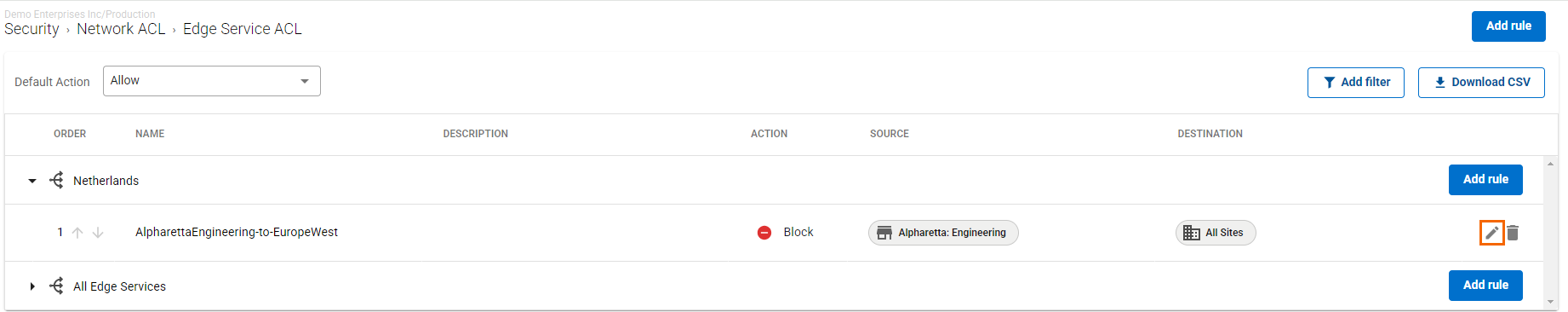Click the Alpharetta: Engineering source chip

pos(943,233)
